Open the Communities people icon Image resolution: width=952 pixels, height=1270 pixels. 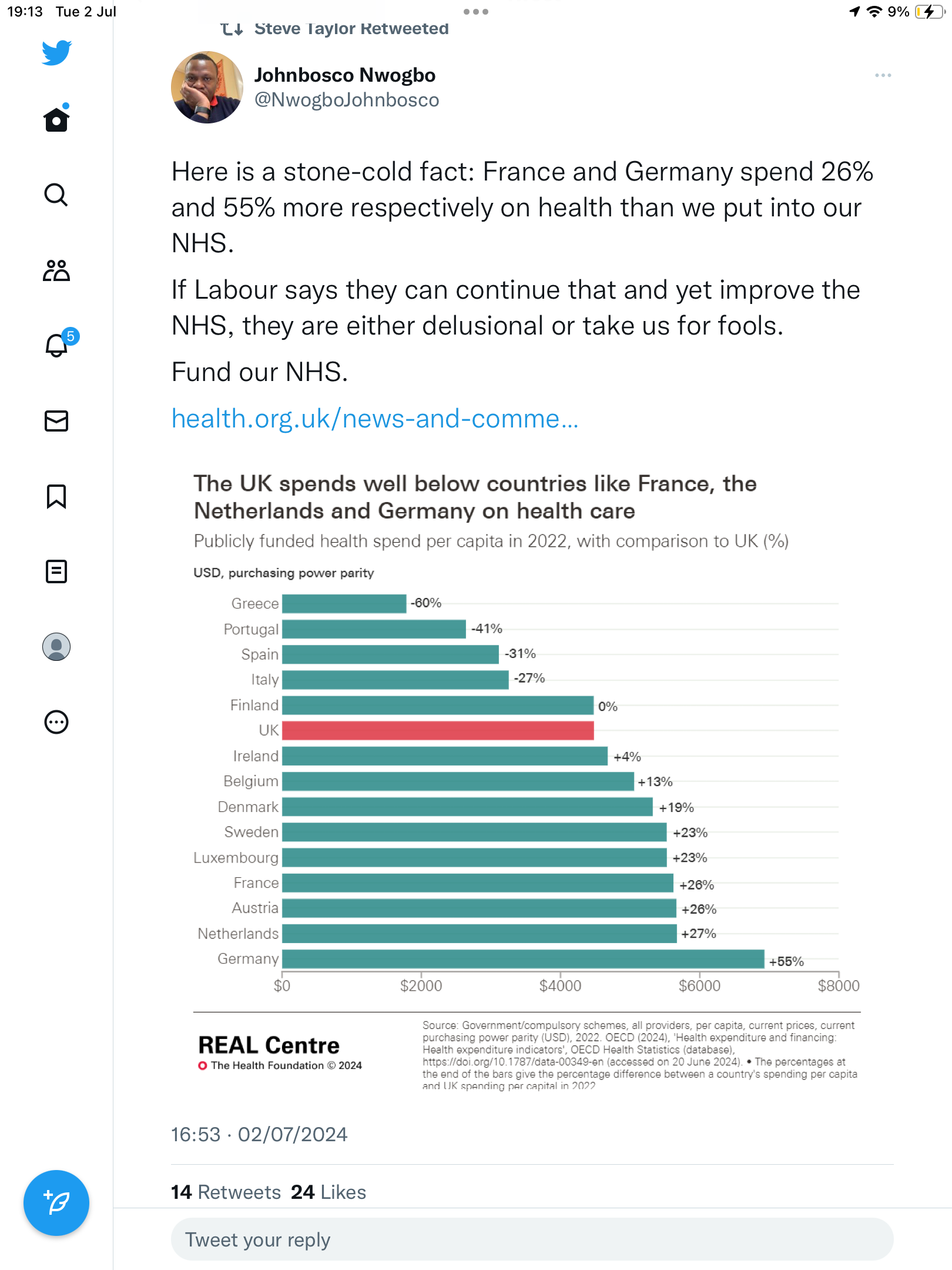click(56, 270)
